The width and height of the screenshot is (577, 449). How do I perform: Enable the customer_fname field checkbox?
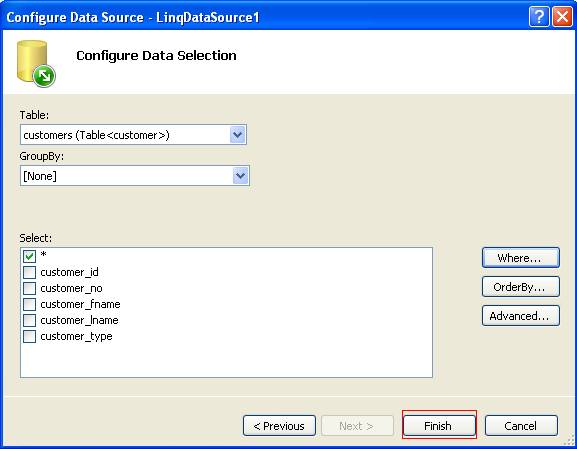point(29,304)
